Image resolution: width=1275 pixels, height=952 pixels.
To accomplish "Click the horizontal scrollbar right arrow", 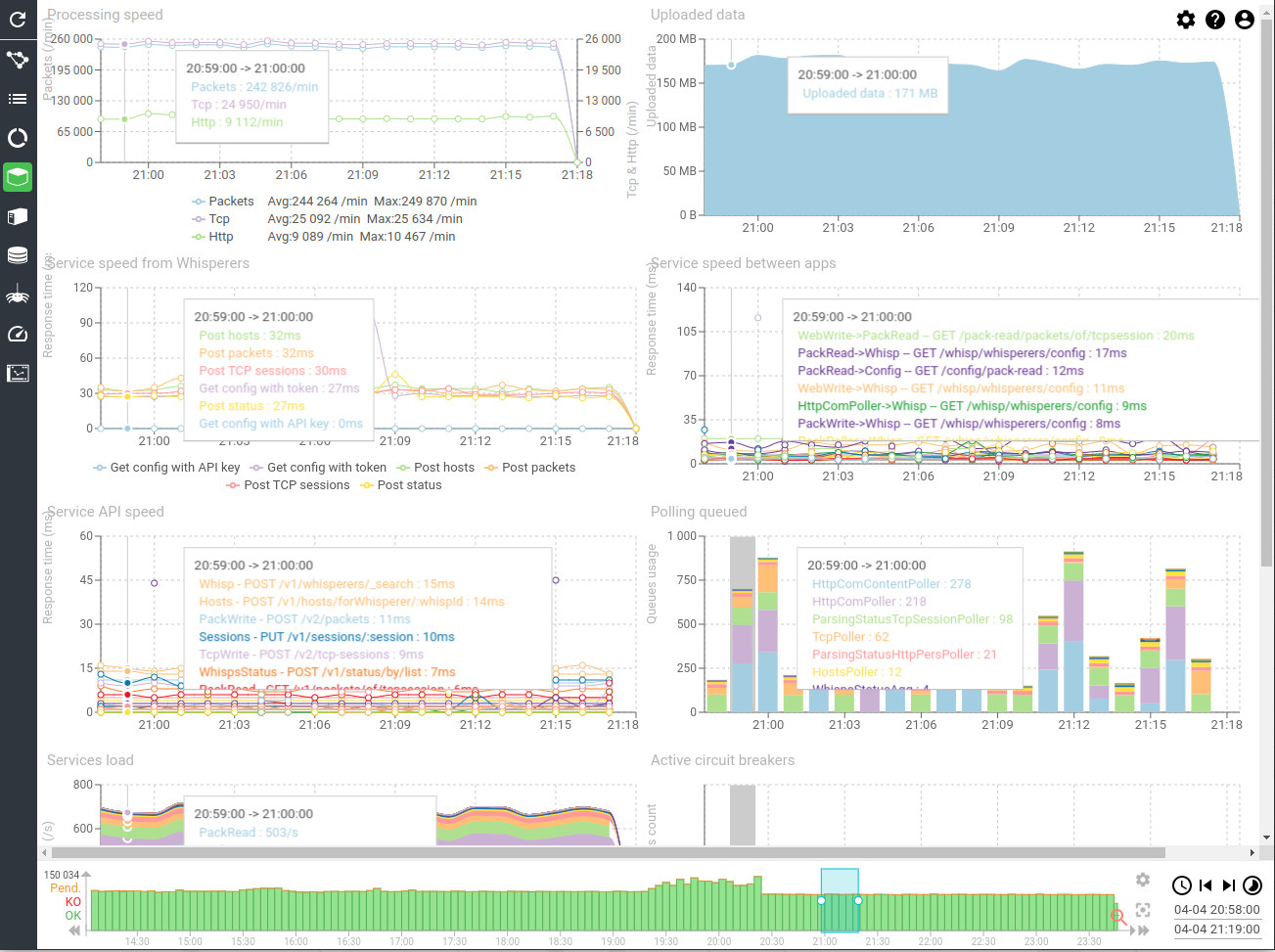I will pyautogui.click(x=1252, y=853).
